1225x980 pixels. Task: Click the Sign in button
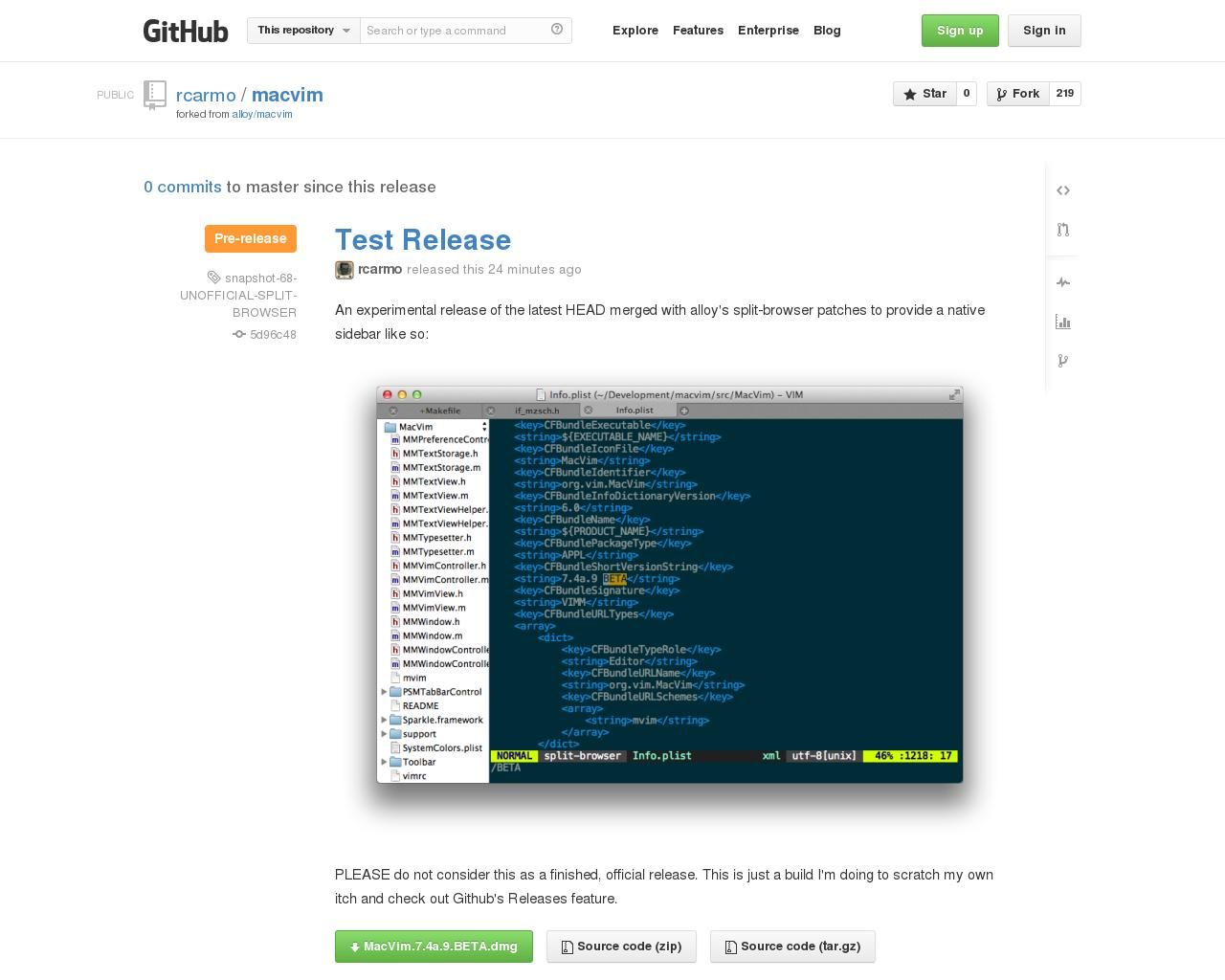pyautogui.click(x=1044, y=31)
